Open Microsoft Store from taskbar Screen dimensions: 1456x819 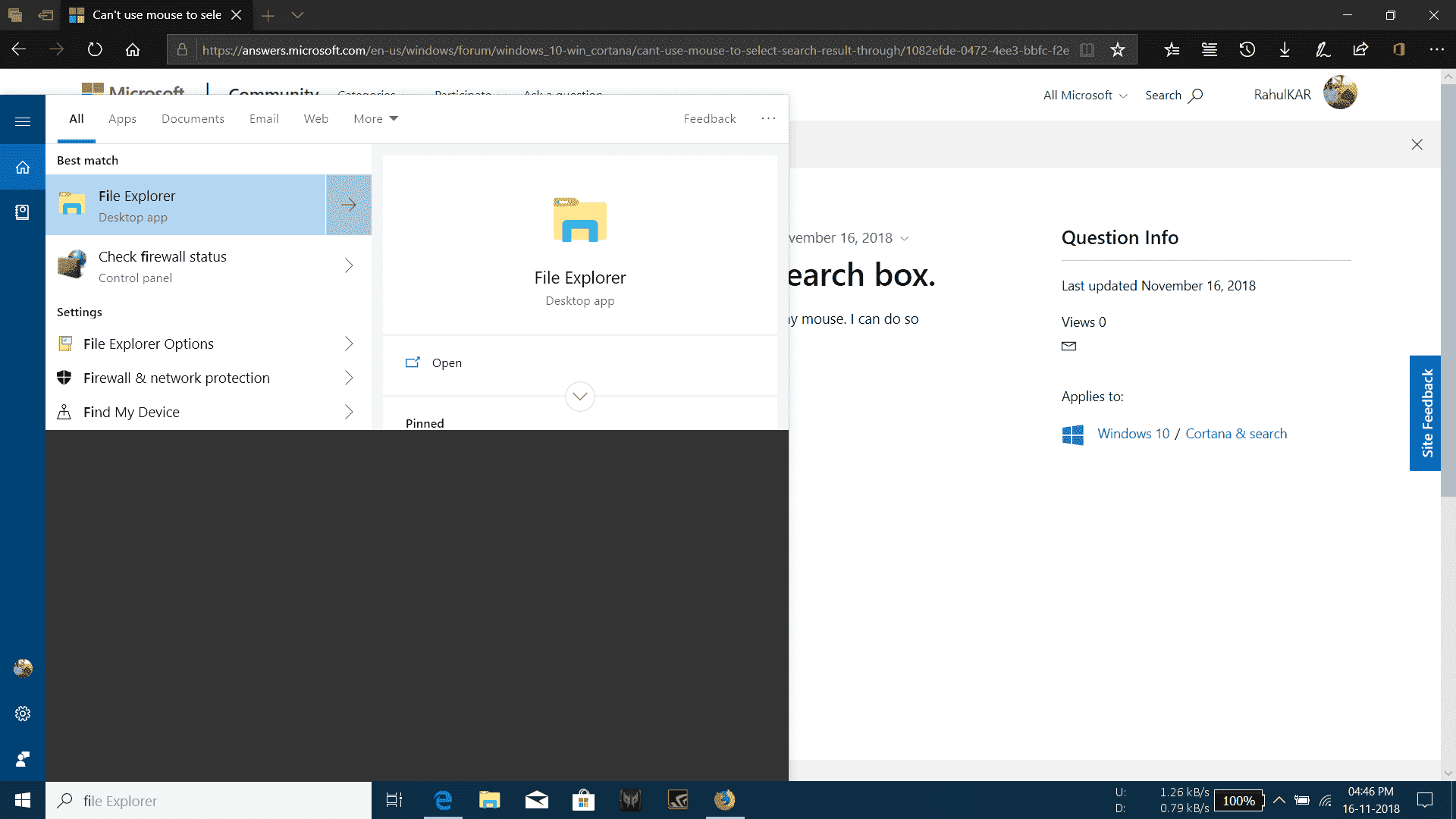(x=583, y=800)
